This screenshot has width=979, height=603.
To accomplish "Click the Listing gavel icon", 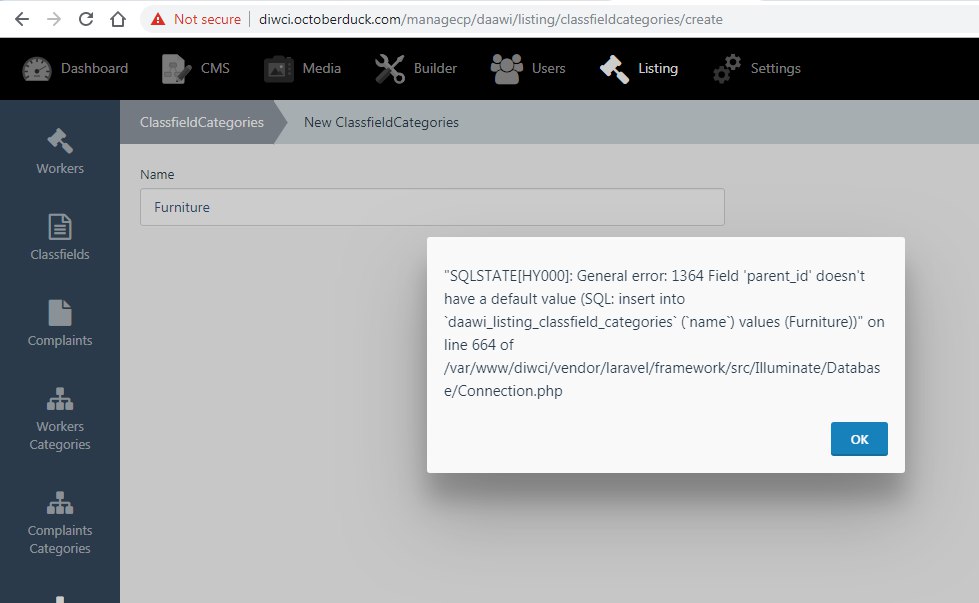I will [x=614, y=69].
